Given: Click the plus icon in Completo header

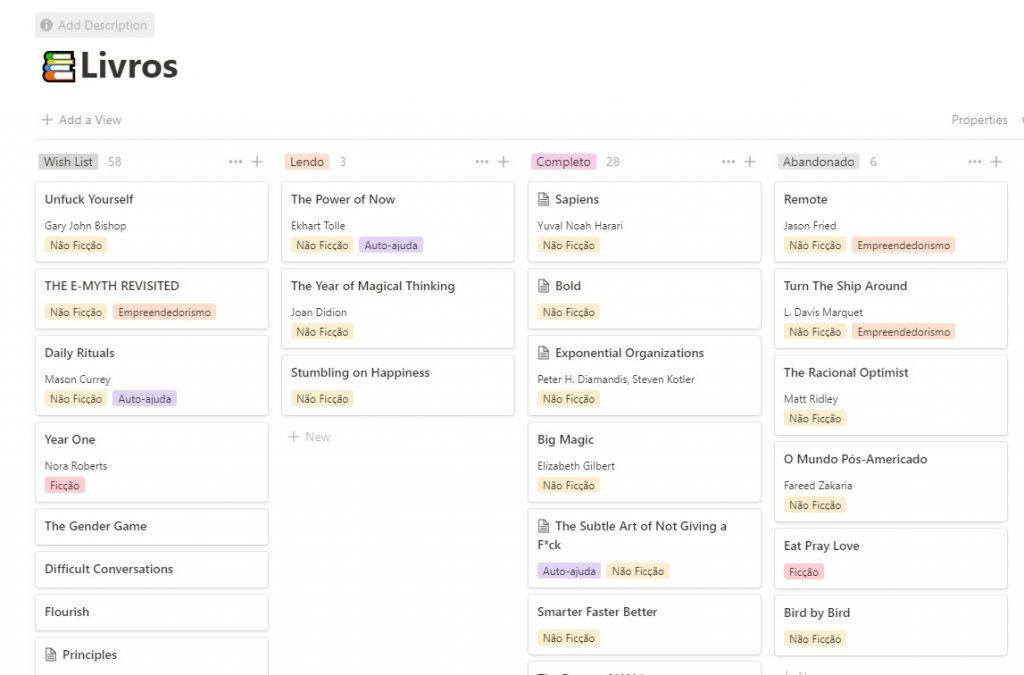Looking at the screenshot, I should tap(750, 162).
